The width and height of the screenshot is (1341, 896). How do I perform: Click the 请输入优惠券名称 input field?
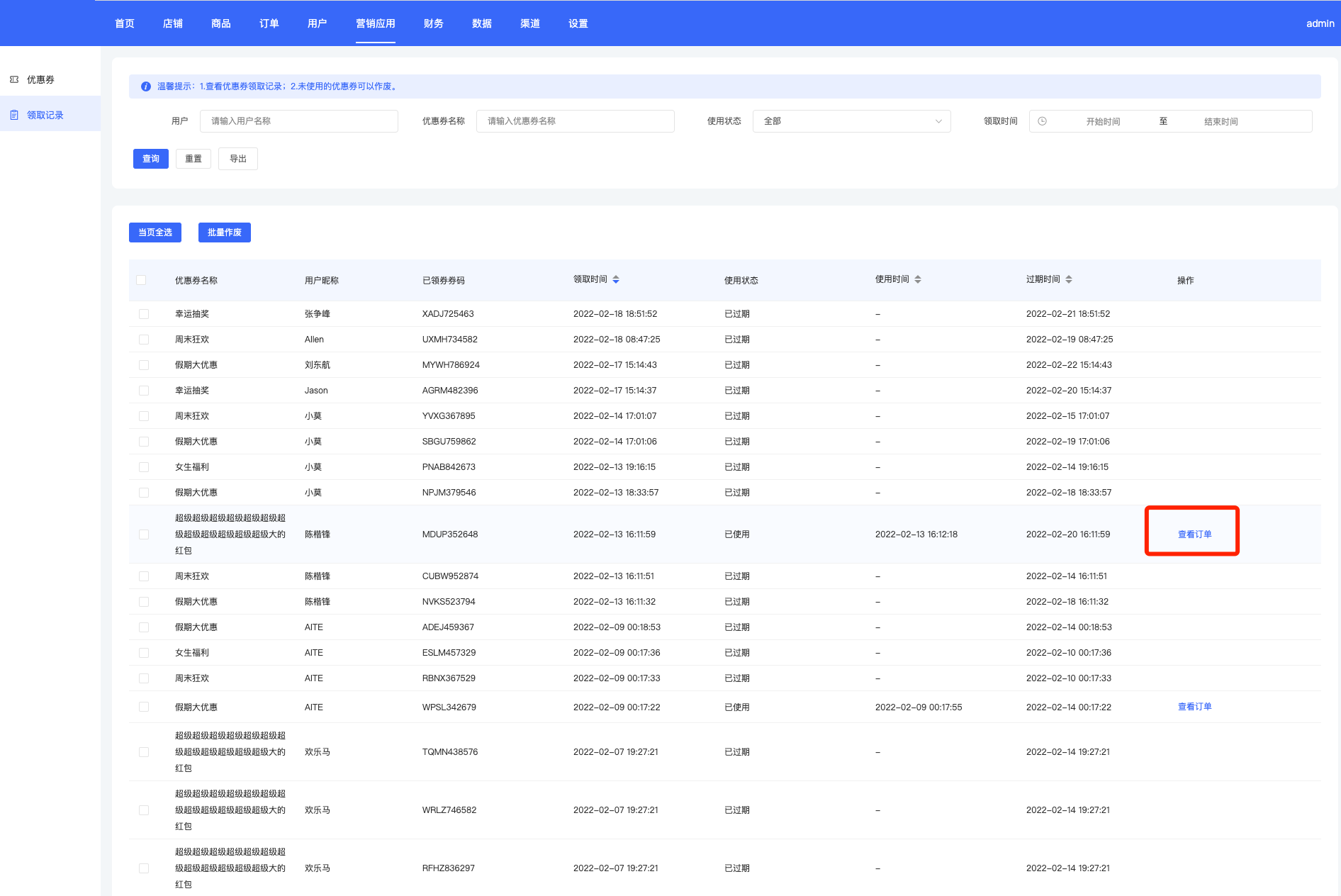[x=575, y=121]
